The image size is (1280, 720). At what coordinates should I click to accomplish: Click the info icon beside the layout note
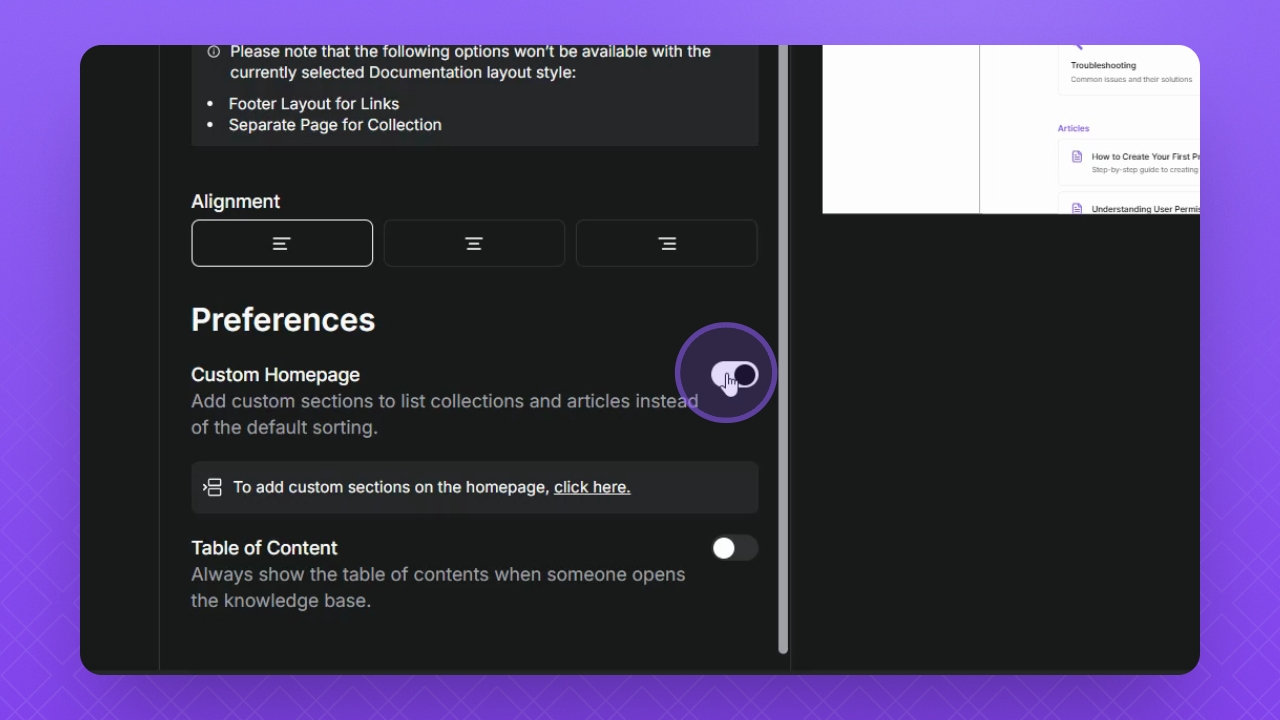pyautogui.click(x=213, y=52)
